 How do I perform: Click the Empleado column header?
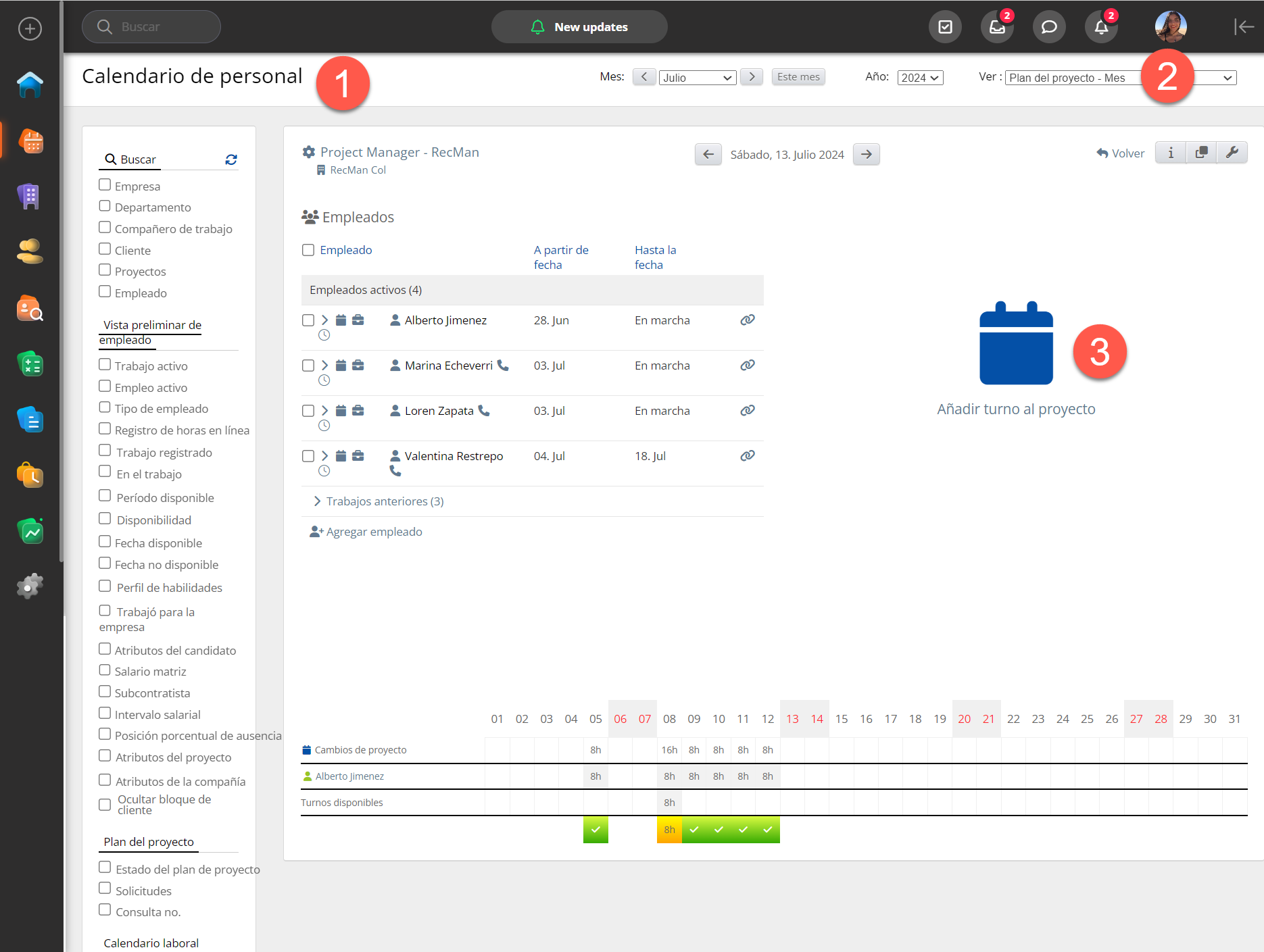click(345, 250)
